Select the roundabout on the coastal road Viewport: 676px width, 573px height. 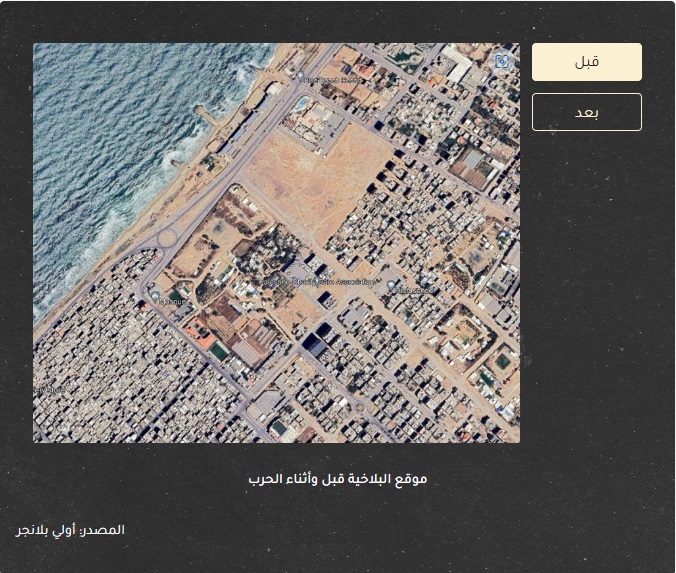[x=166, y=238]
